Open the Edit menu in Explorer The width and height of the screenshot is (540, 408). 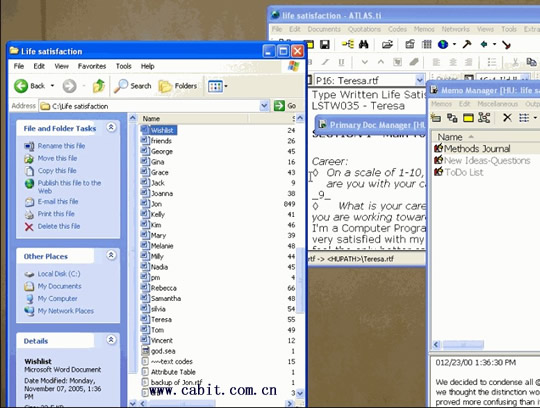tap(39, 66)
